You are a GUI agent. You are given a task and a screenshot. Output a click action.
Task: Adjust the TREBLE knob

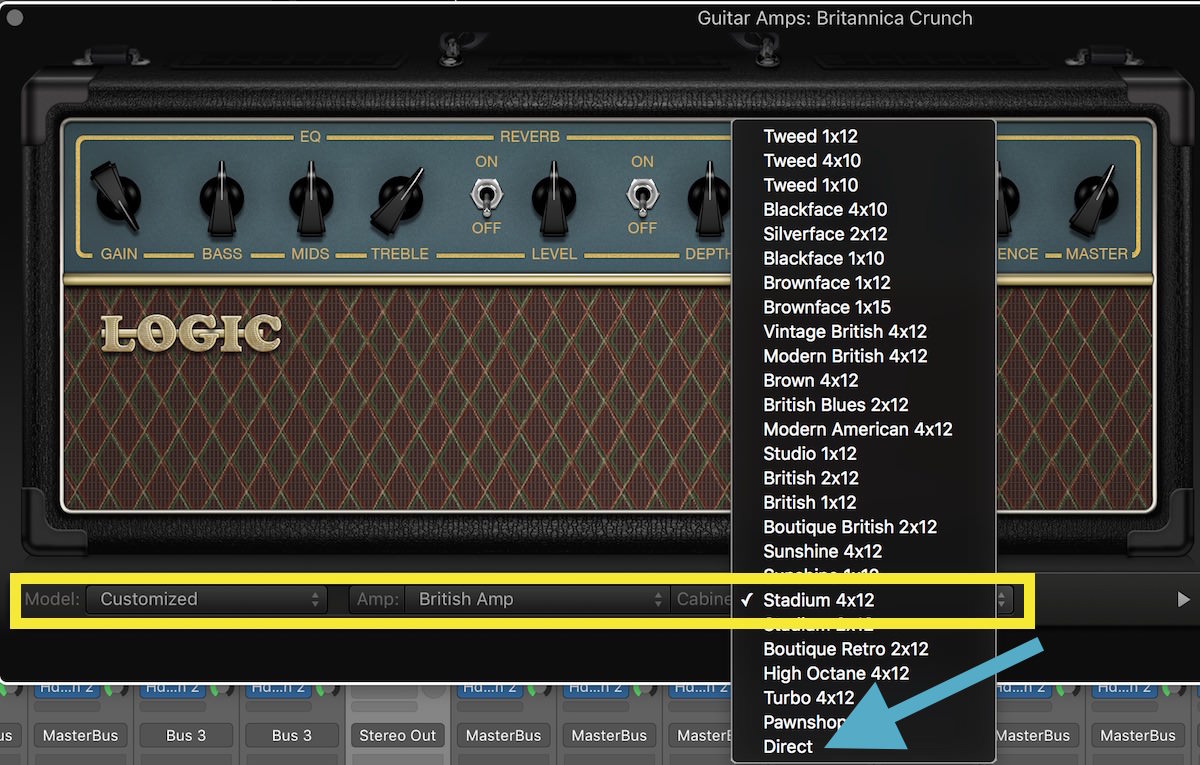tap(397, 199)
